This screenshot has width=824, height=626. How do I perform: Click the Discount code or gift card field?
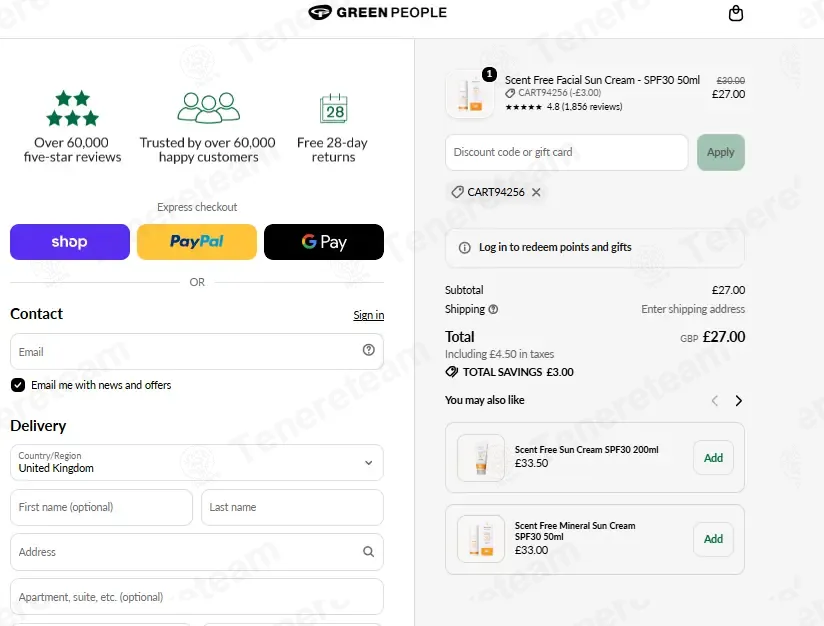coord(566,152)
